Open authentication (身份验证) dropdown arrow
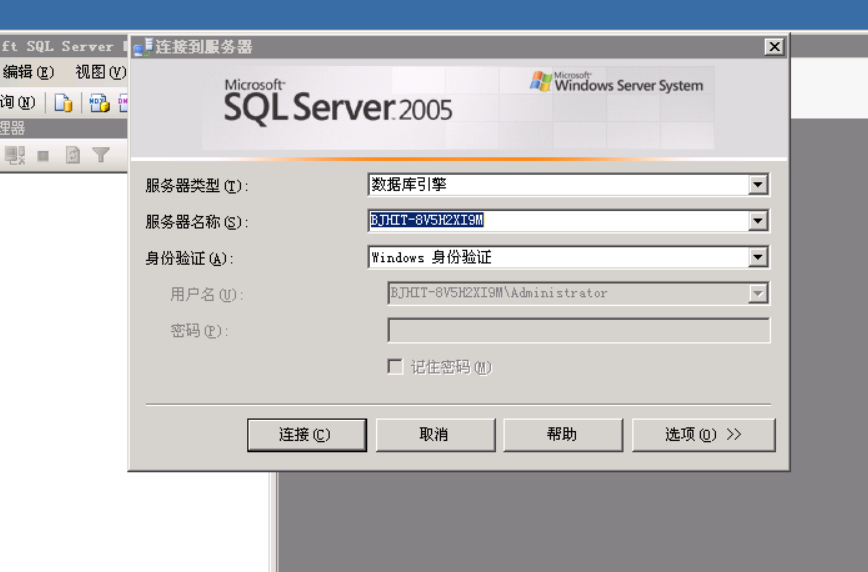The image size is (868, 572). [758, 257]
